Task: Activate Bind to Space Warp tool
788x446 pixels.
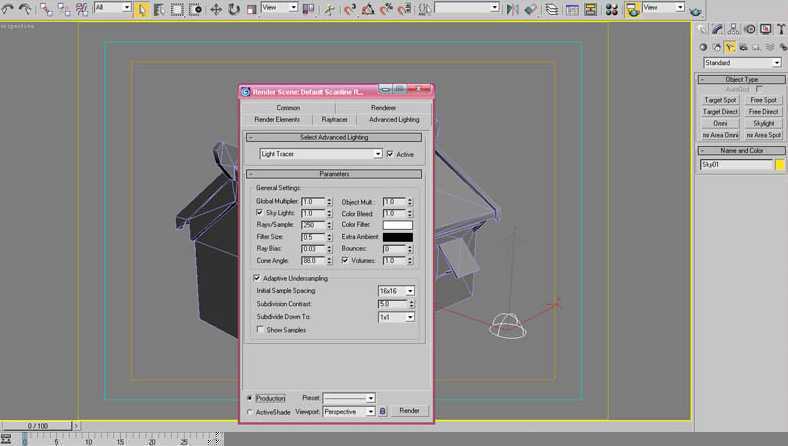Action: [x=81, y=9]
